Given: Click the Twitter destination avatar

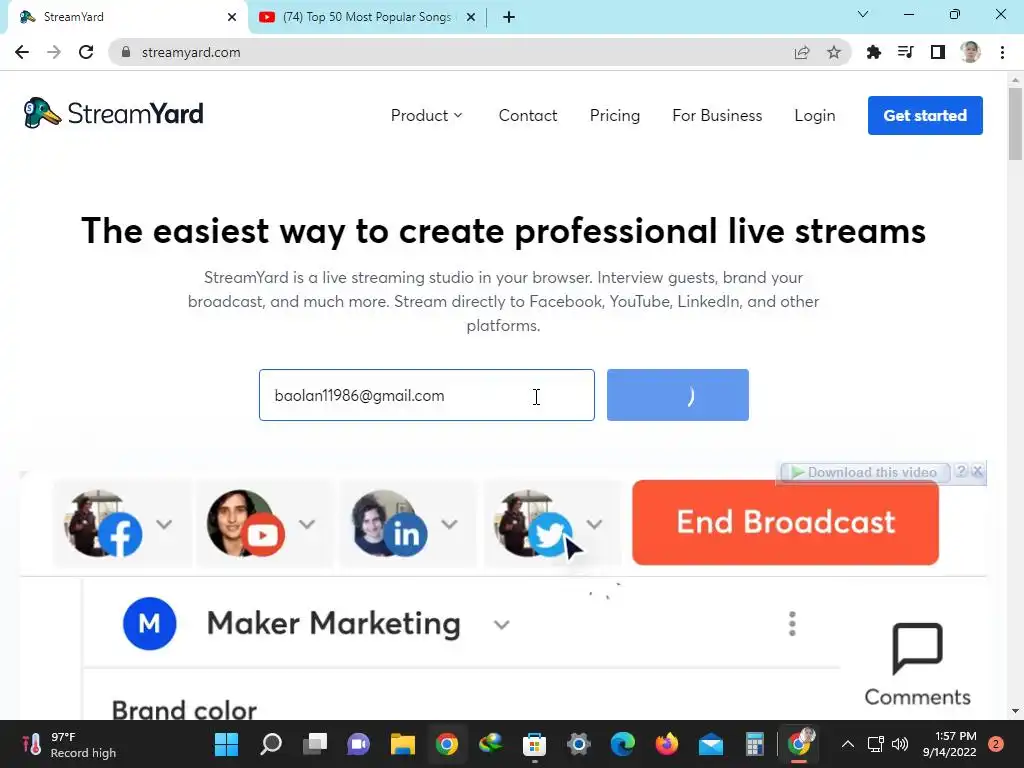Looking at the screenshot, I should pos(533,524).
